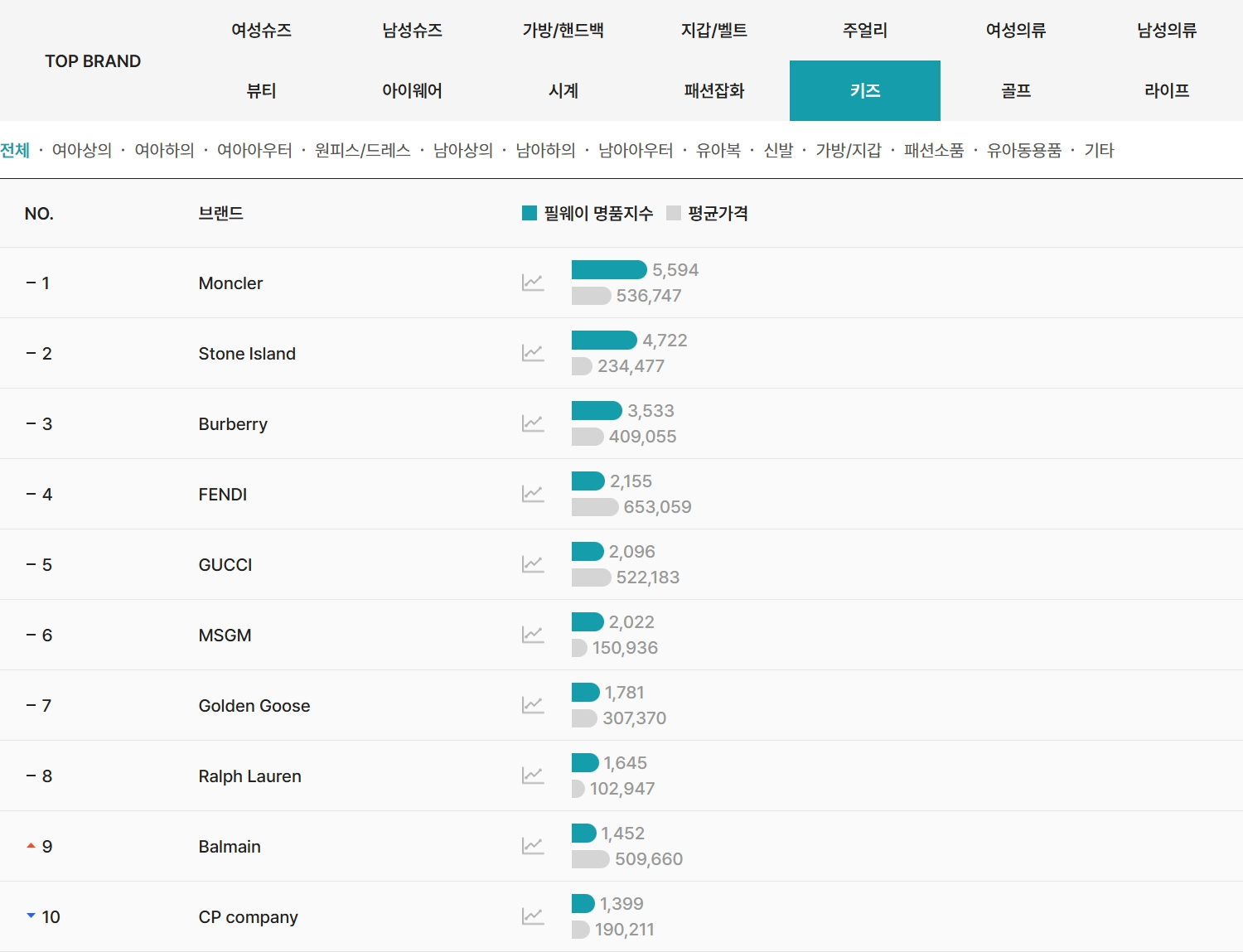Filter by 여아아우터 subcategory
Viewport: 1243px width, 952px height.
[254, 150]
